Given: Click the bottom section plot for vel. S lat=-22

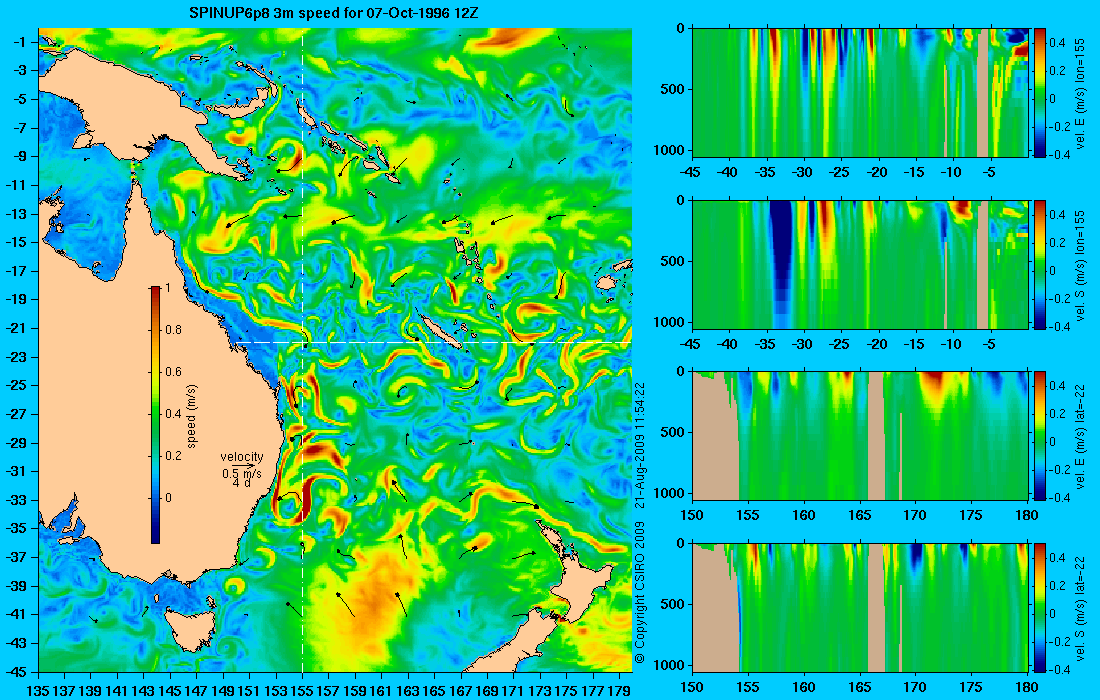Looking at the screenshot, I should click(860, 607).
